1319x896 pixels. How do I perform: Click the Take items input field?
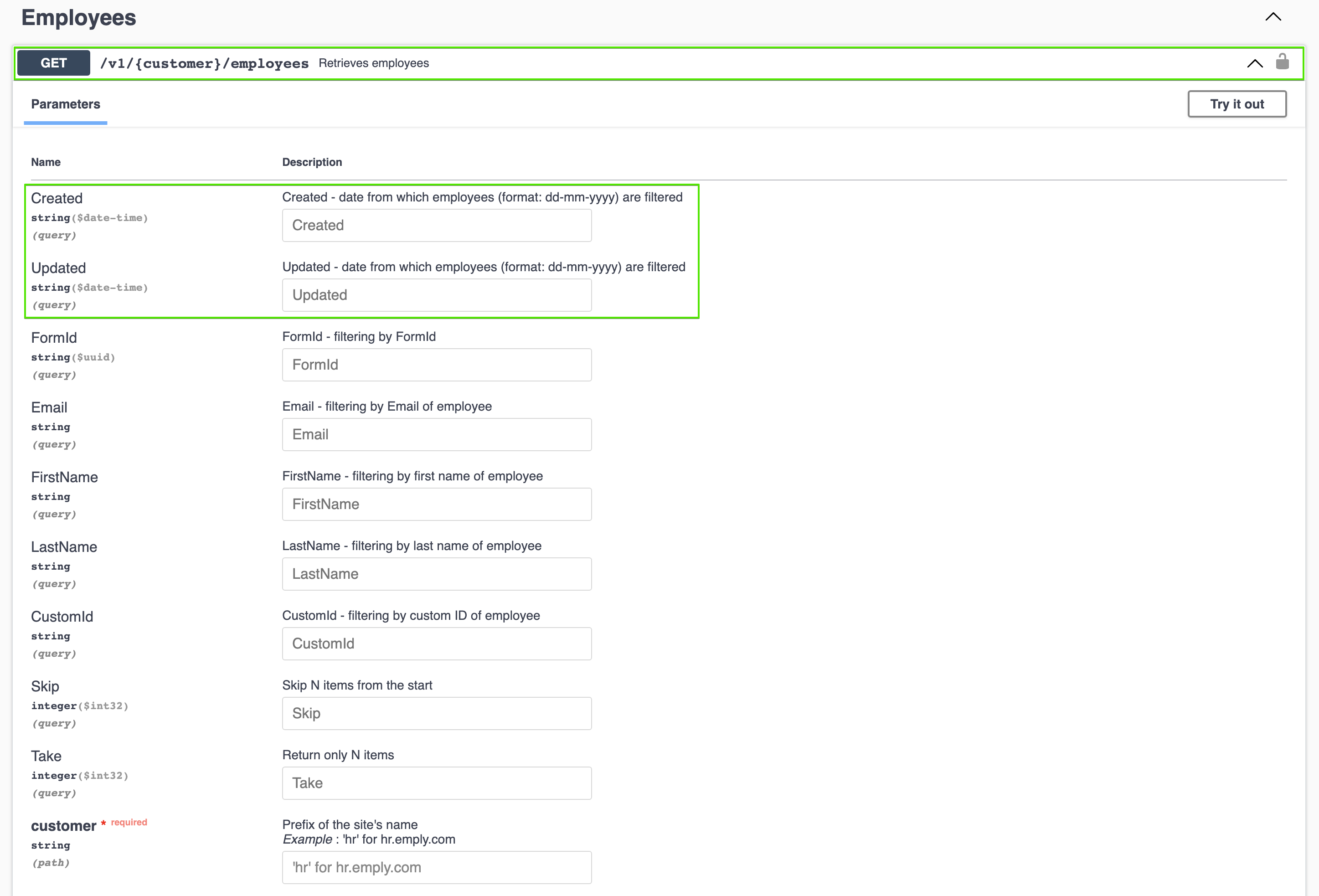point(437,783)
